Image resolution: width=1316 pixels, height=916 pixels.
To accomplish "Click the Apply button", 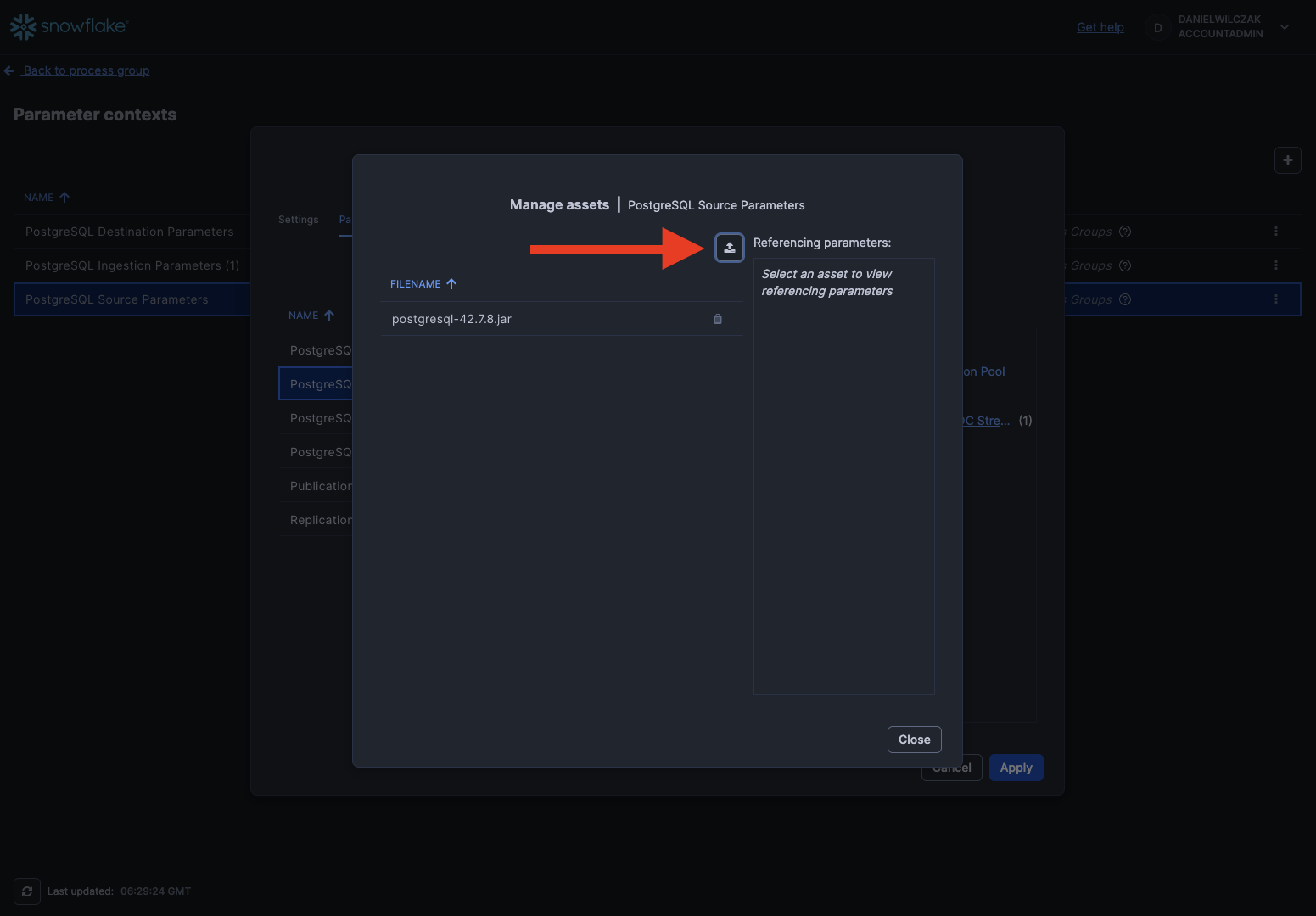I will click(1016, 768).
